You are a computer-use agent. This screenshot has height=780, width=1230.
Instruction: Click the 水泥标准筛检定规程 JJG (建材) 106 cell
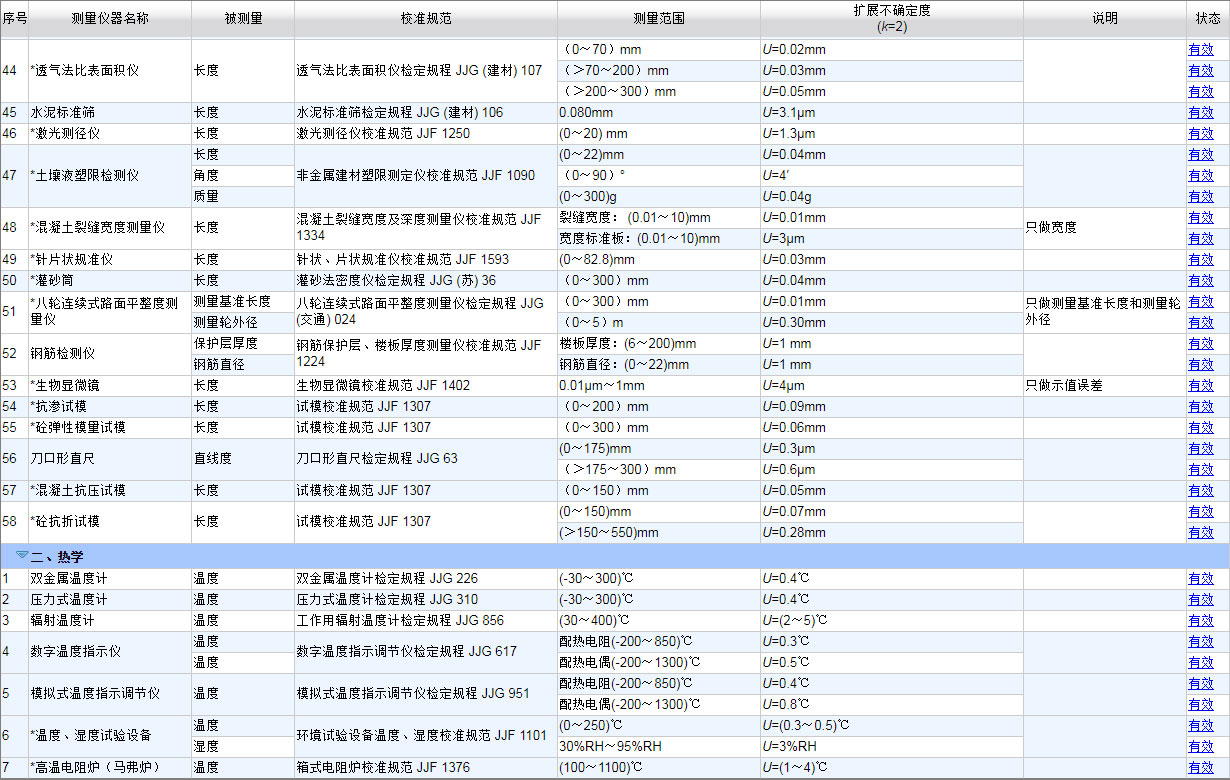point(425,112)
